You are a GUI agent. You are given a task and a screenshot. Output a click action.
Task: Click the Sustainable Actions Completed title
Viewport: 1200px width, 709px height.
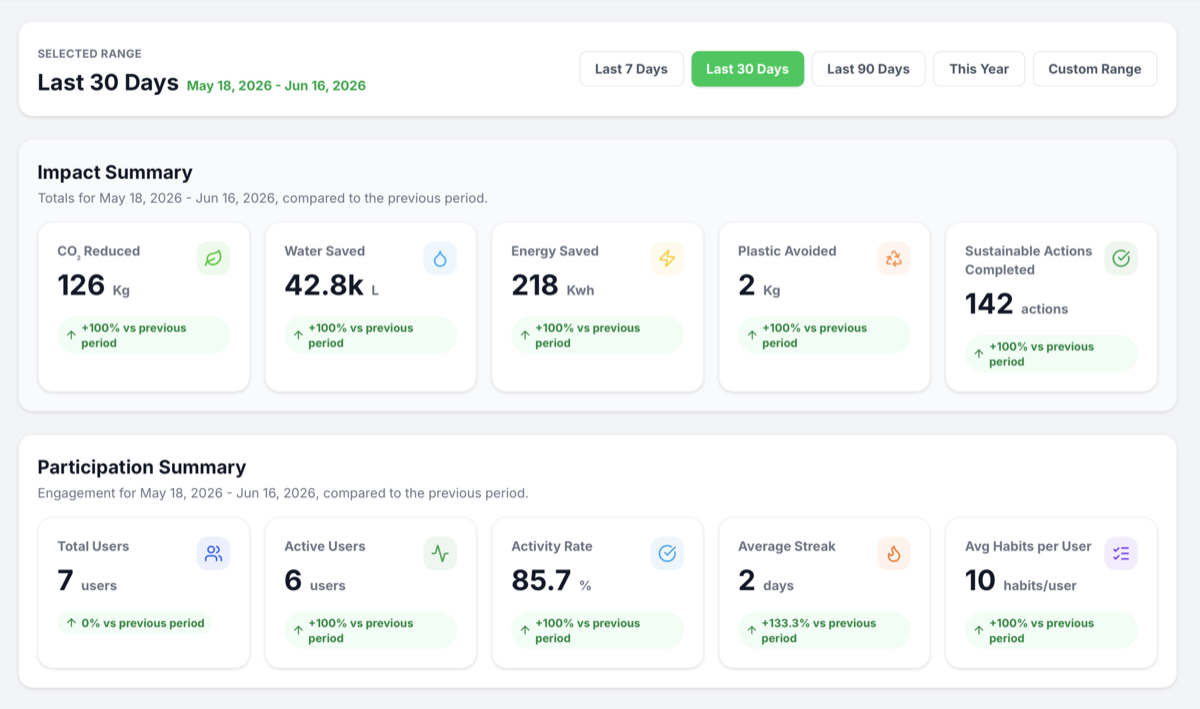pyautogui.click(x=1028, y=260)
